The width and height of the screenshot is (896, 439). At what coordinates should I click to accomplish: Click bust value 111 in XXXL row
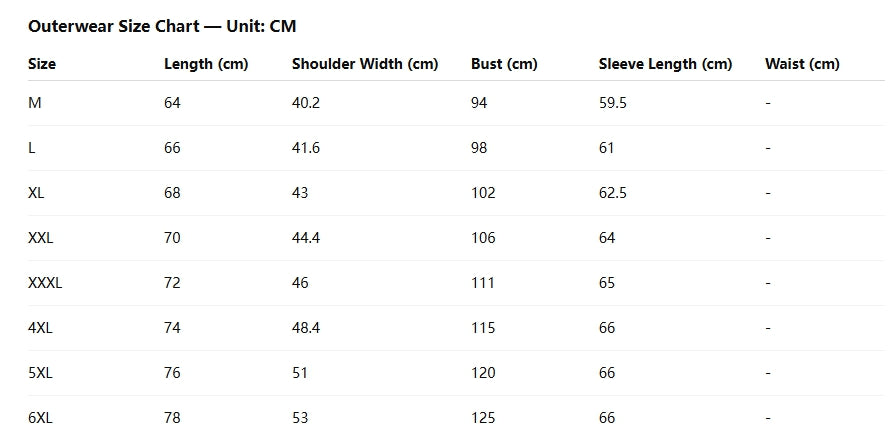(x=483, y=283)
